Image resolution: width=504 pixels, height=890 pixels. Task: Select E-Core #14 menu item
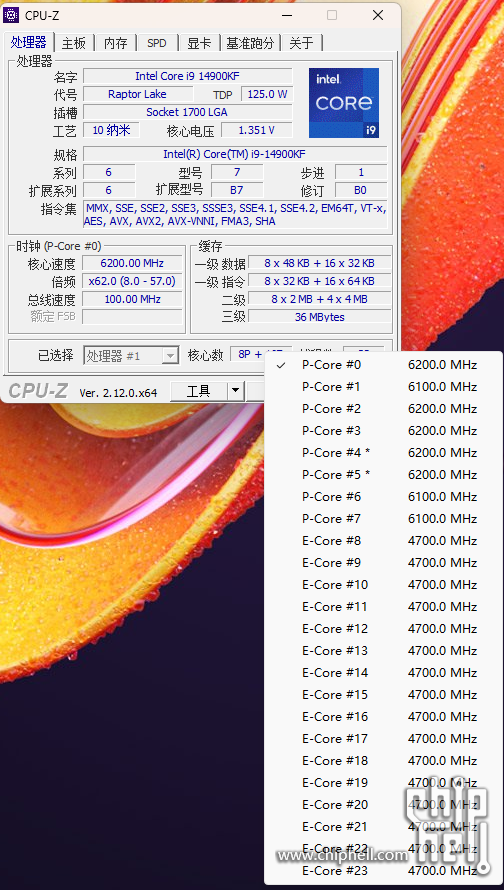tap(384, 673)
